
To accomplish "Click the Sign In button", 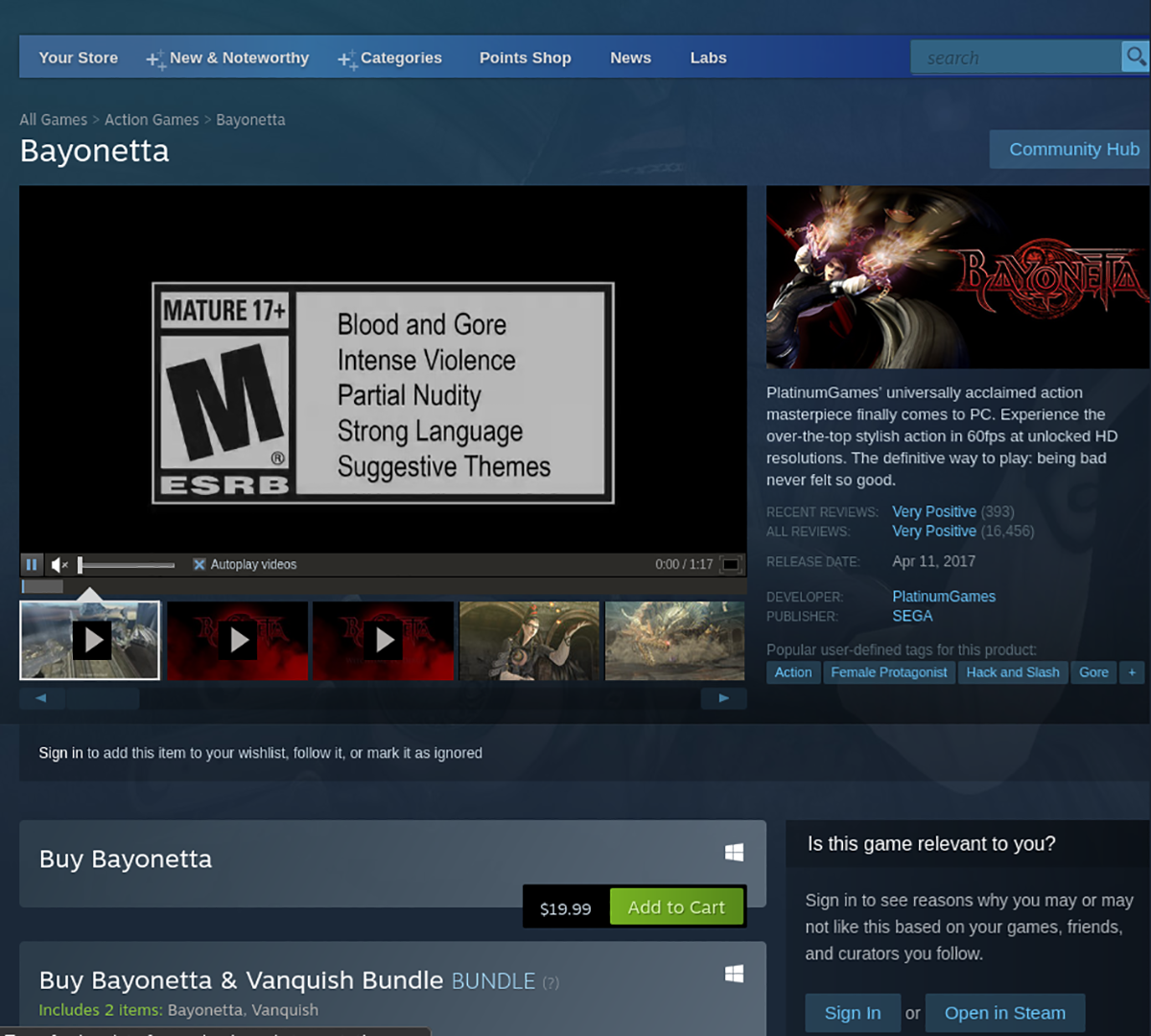I will [853, 1013].
